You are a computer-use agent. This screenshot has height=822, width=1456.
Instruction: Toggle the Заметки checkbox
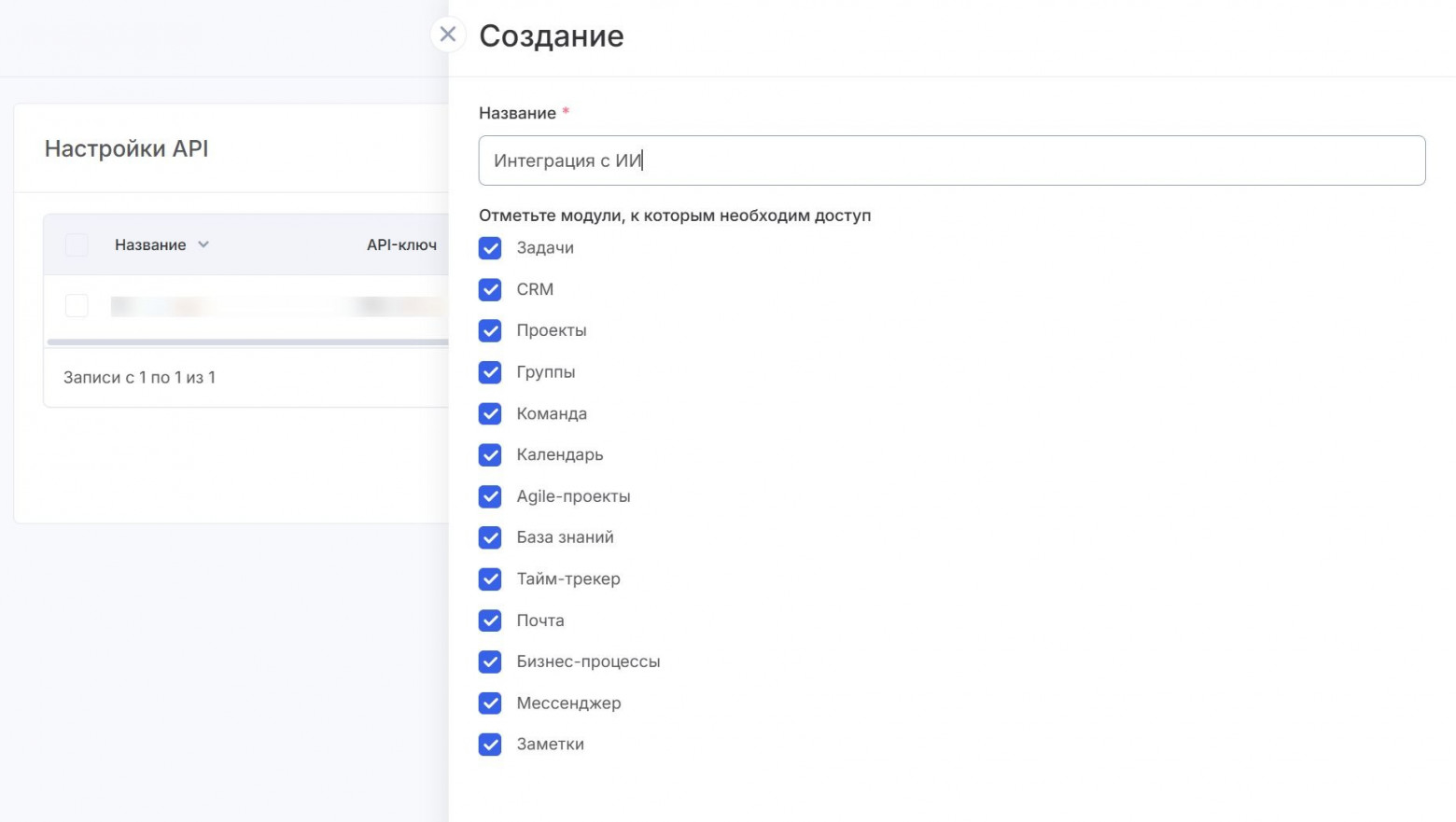490,744
